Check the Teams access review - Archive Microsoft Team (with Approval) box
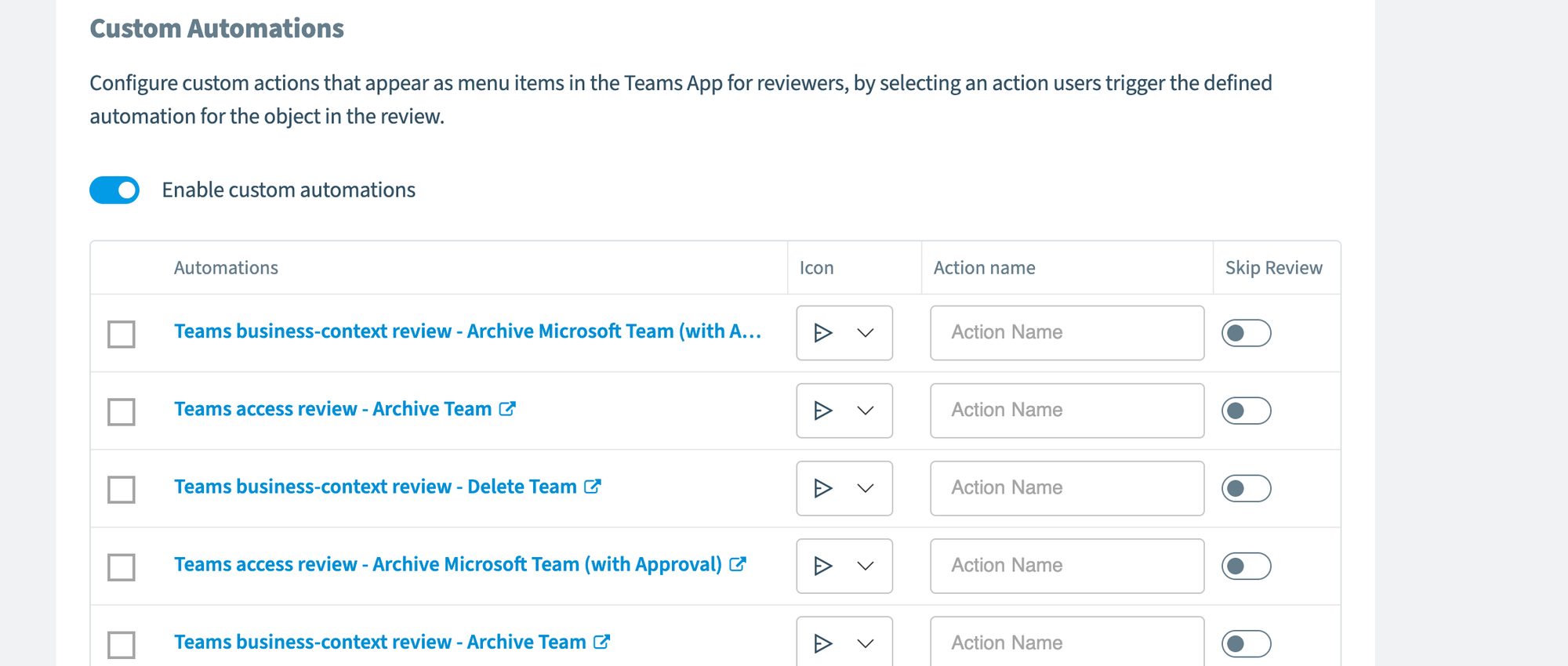The width and height of the screenshot is (1568, 666). click(x=122, y=566)
